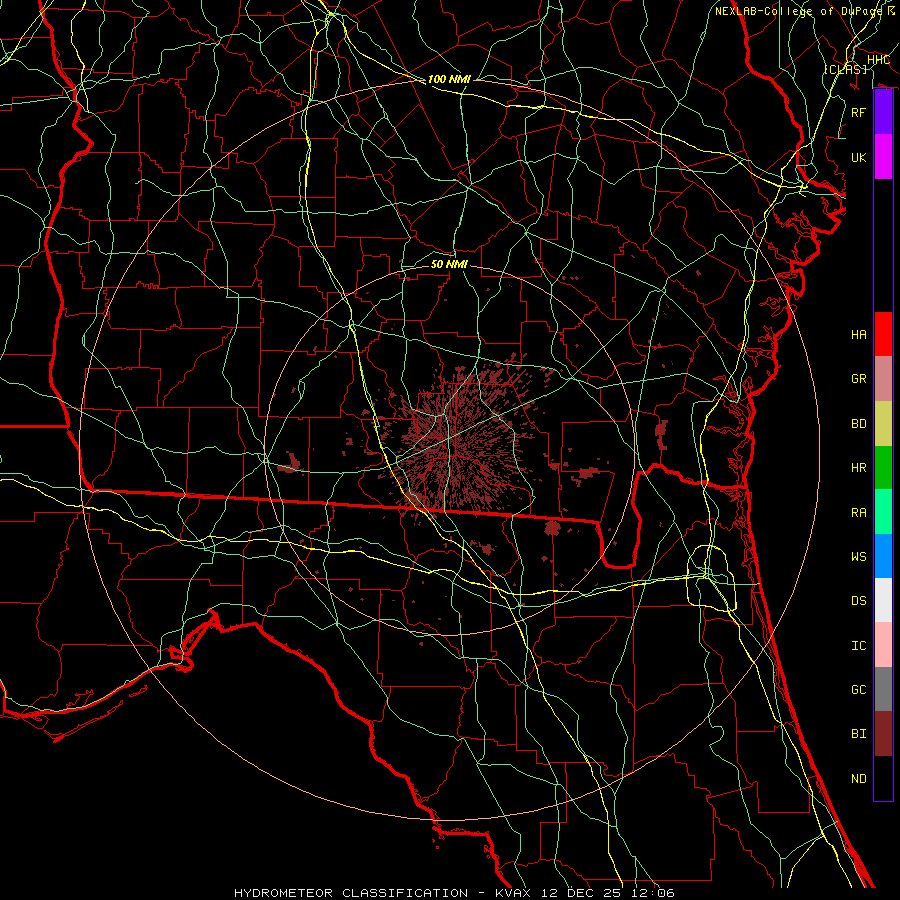Click the BI dark red legend swatch
This screenshot has height=900, width=900.
click(883, 733)
